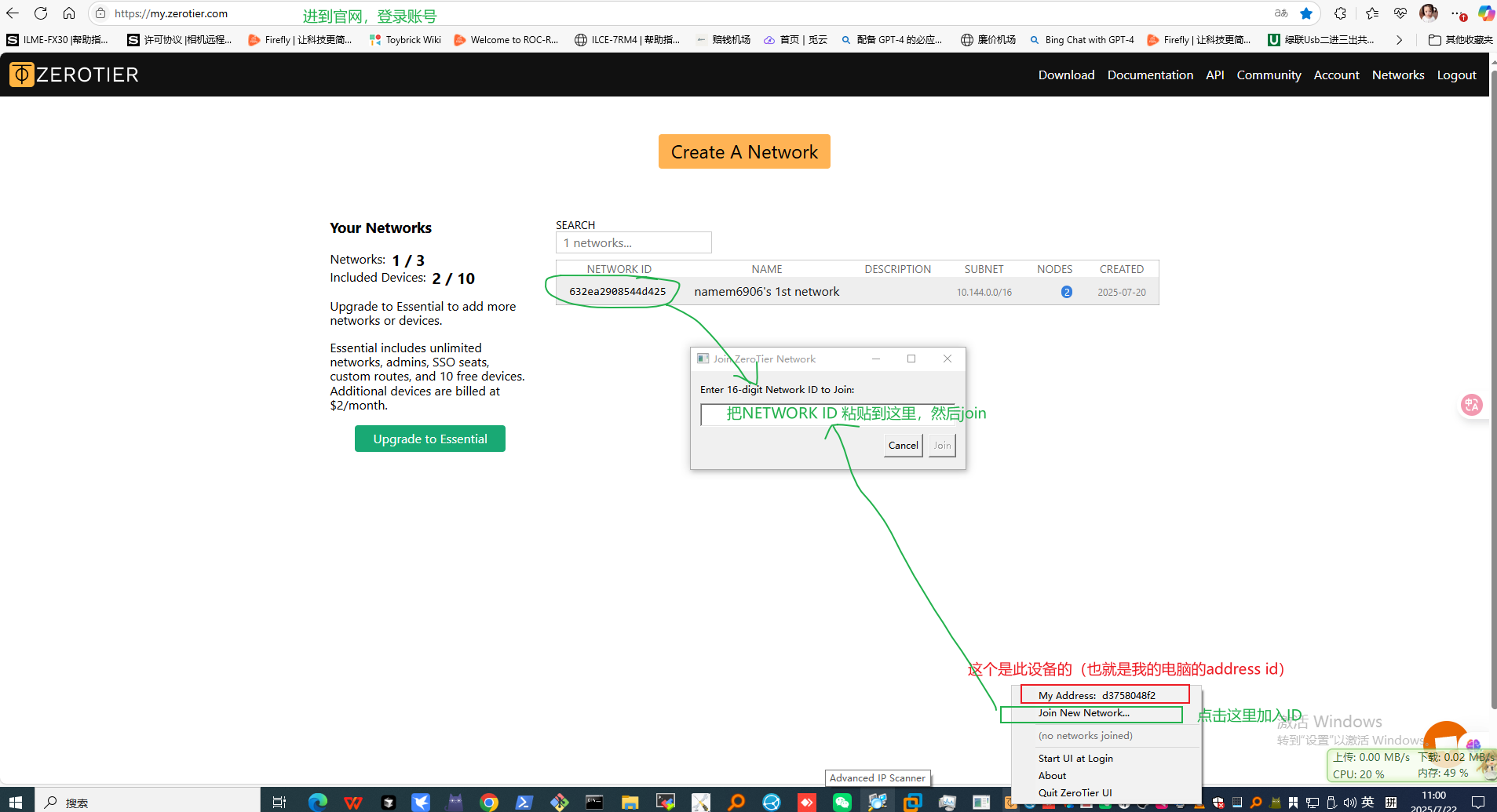Click the Create A Network button

(x=744, y=151)
